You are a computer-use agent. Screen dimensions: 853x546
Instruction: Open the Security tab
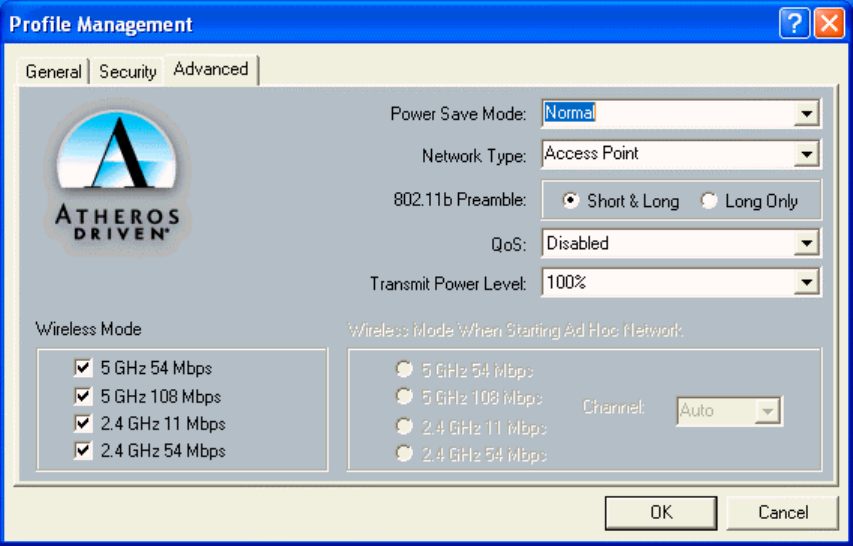[x=127, y=71]
